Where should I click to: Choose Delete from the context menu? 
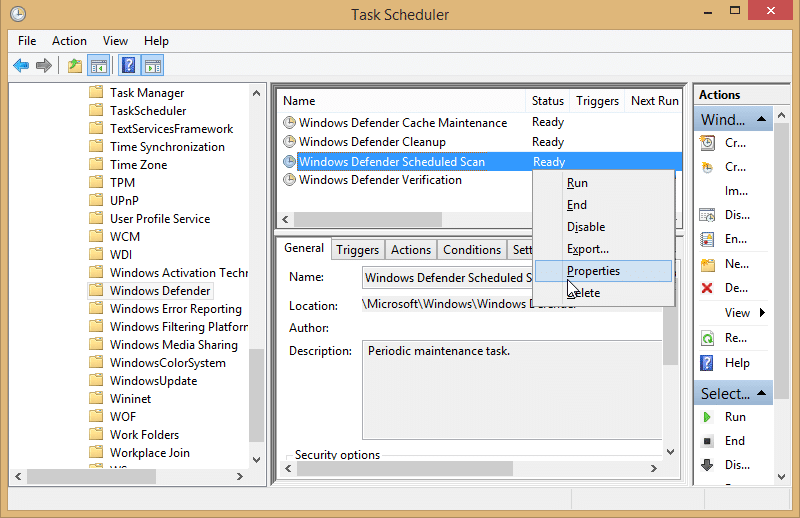[x=604, y=293]
